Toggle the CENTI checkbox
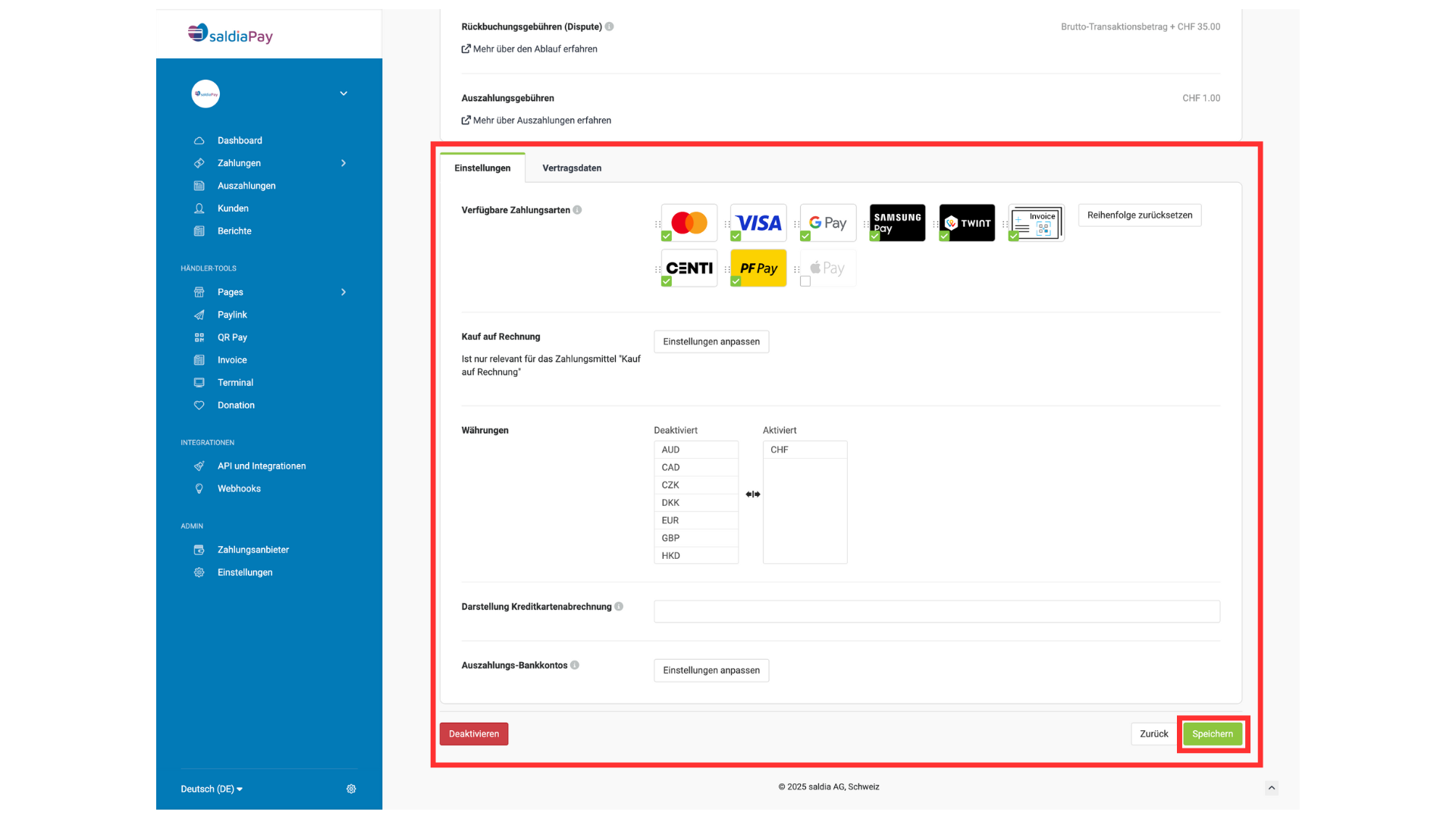 (x=667, y=281)
